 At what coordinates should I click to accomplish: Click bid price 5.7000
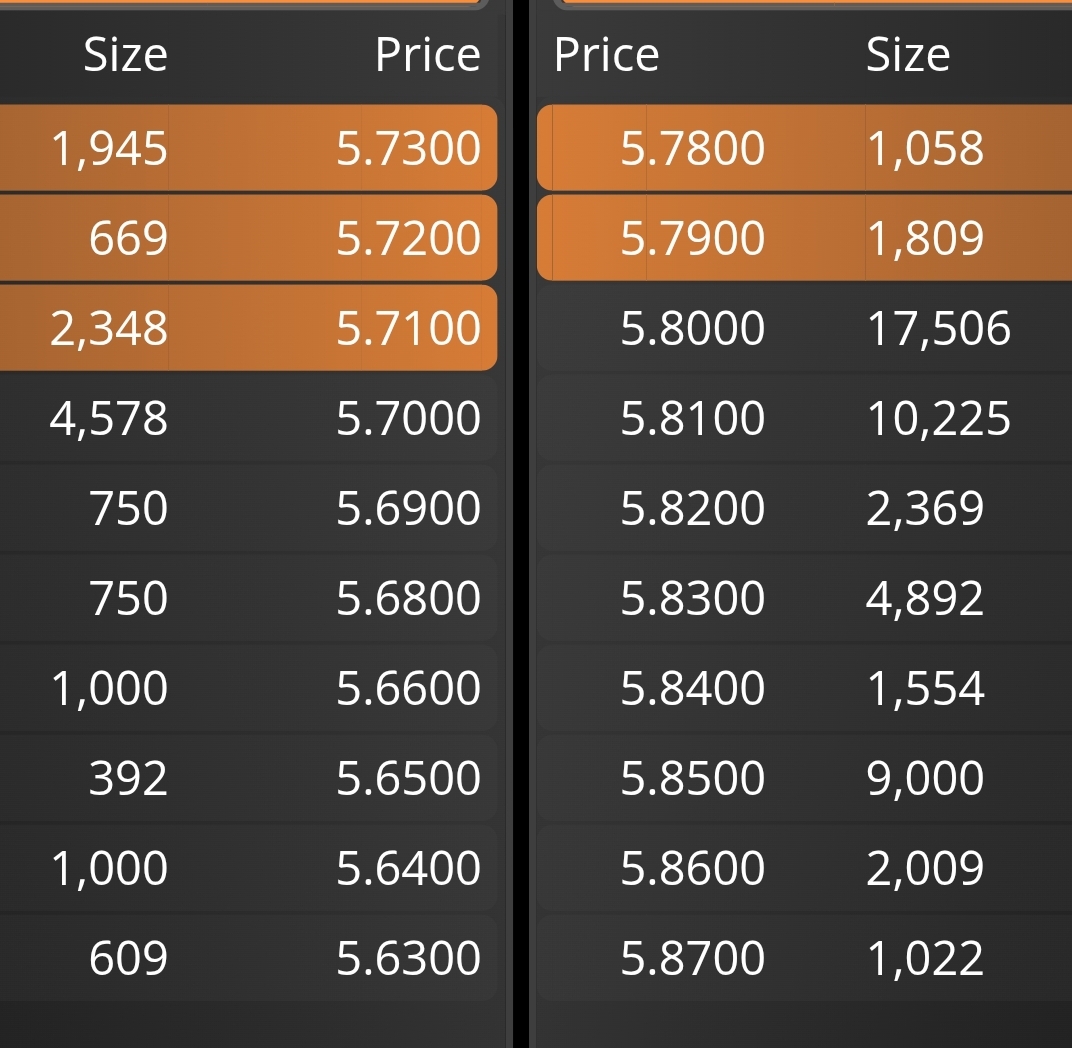coord(408,418)
